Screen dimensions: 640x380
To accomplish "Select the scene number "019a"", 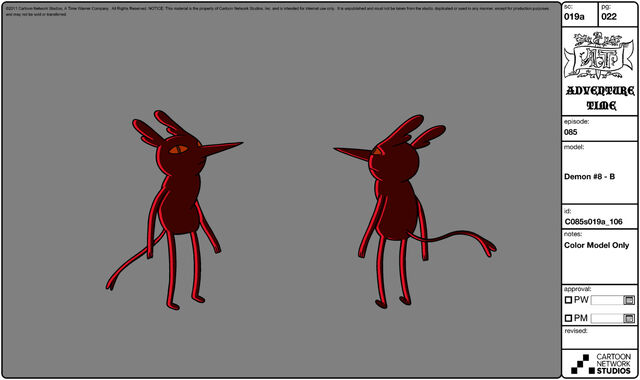I will click(574, 17).
